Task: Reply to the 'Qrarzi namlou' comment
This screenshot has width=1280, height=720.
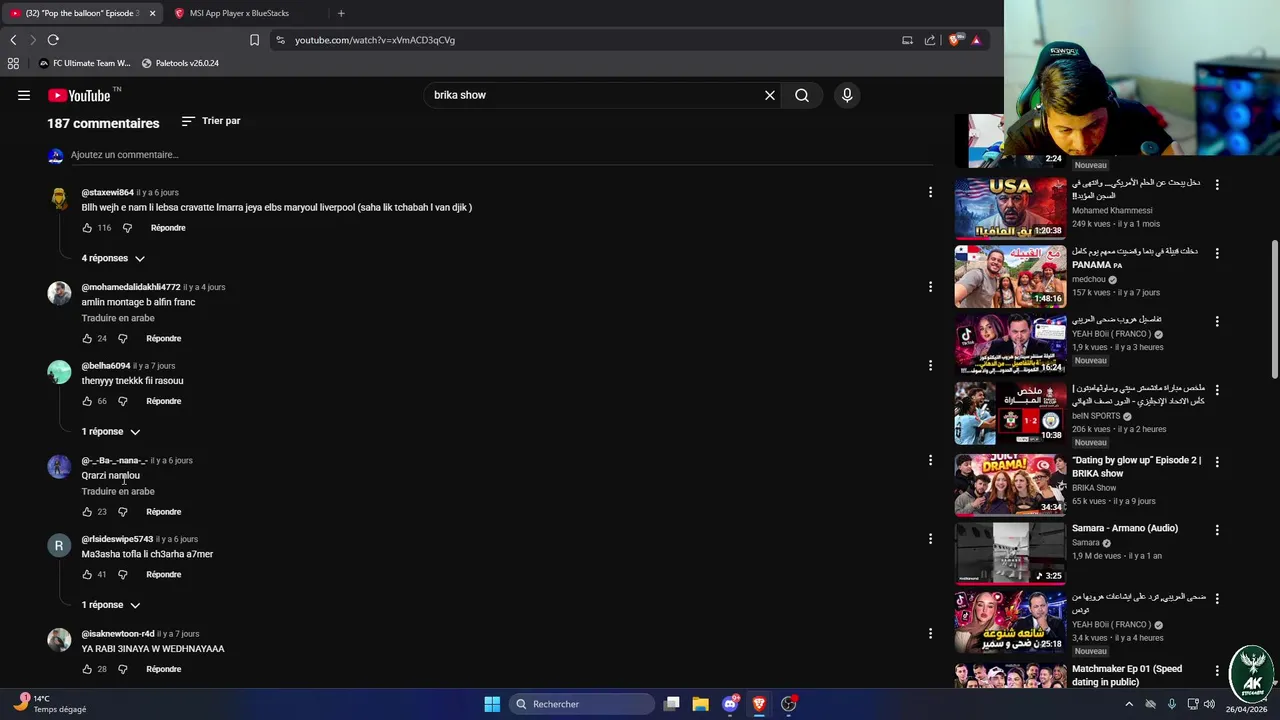Action: [164, 512]
